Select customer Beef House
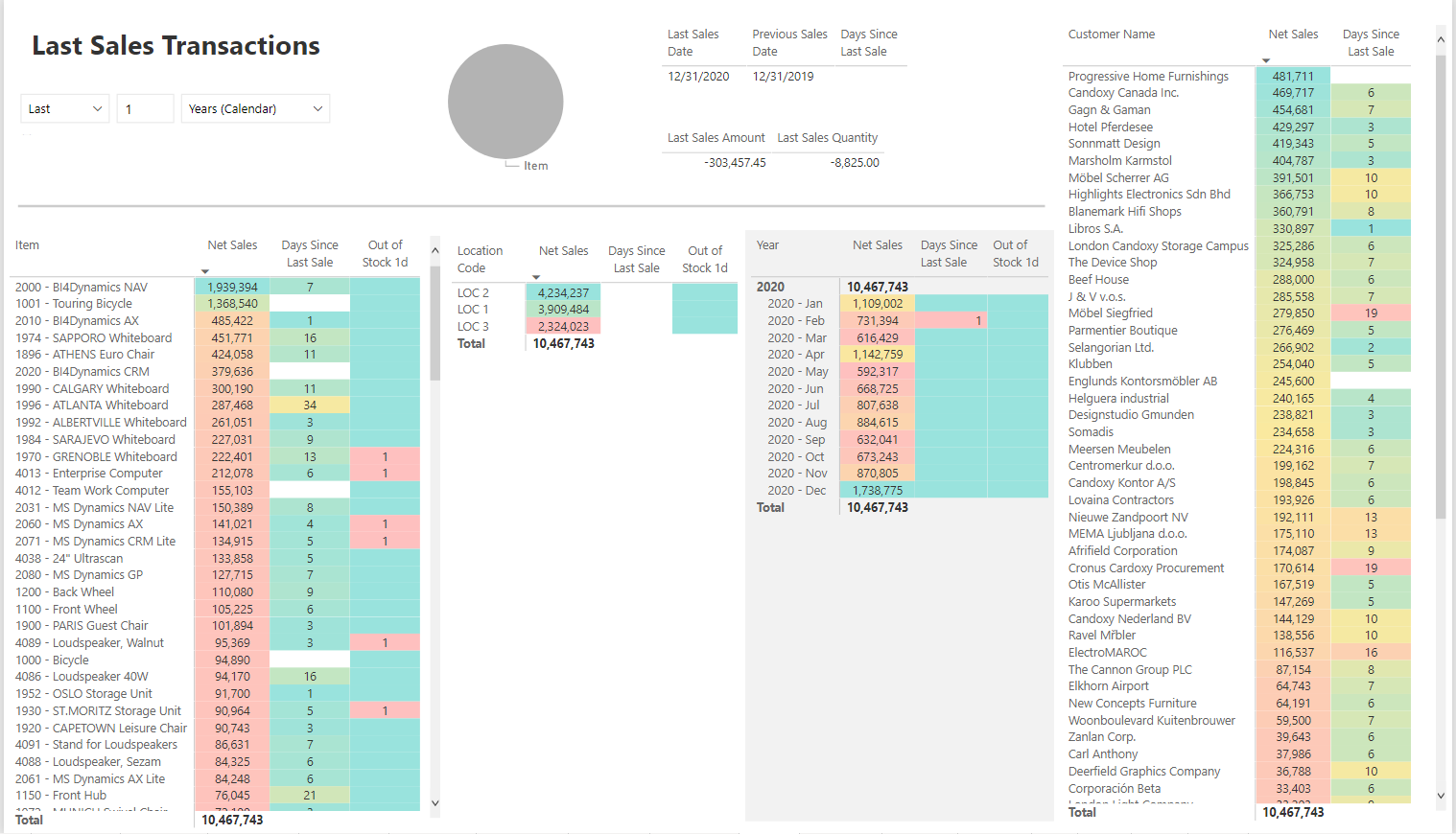Image resolution: width=1456 pixels, height=834 pixels. tap(1098, 280)
